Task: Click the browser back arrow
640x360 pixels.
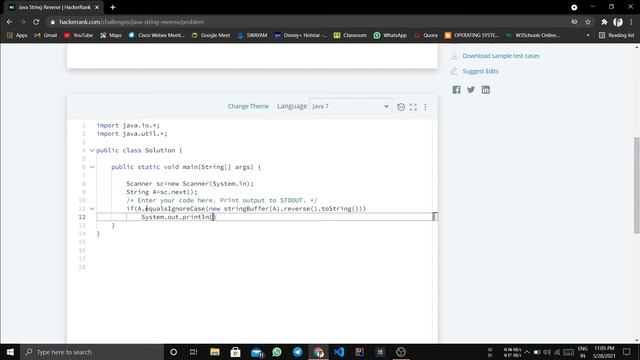Action: coord(9,22)
